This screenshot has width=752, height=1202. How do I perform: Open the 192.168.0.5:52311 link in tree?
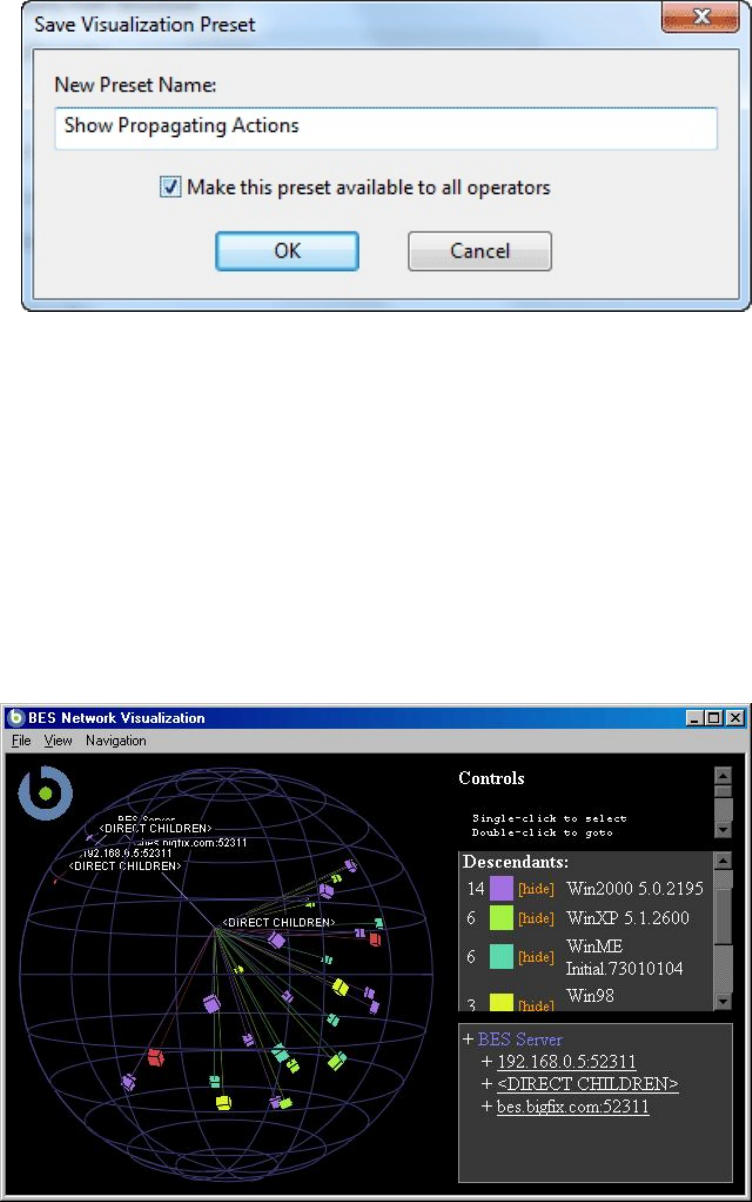coord(567,1062)
